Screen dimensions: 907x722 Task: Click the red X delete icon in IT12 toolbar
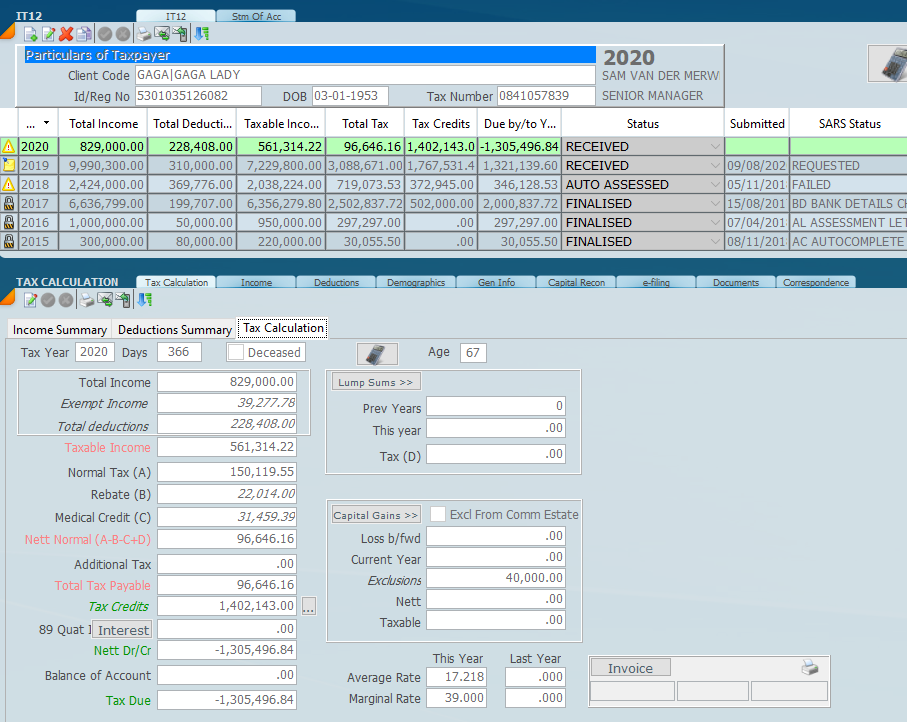[66, 34]
